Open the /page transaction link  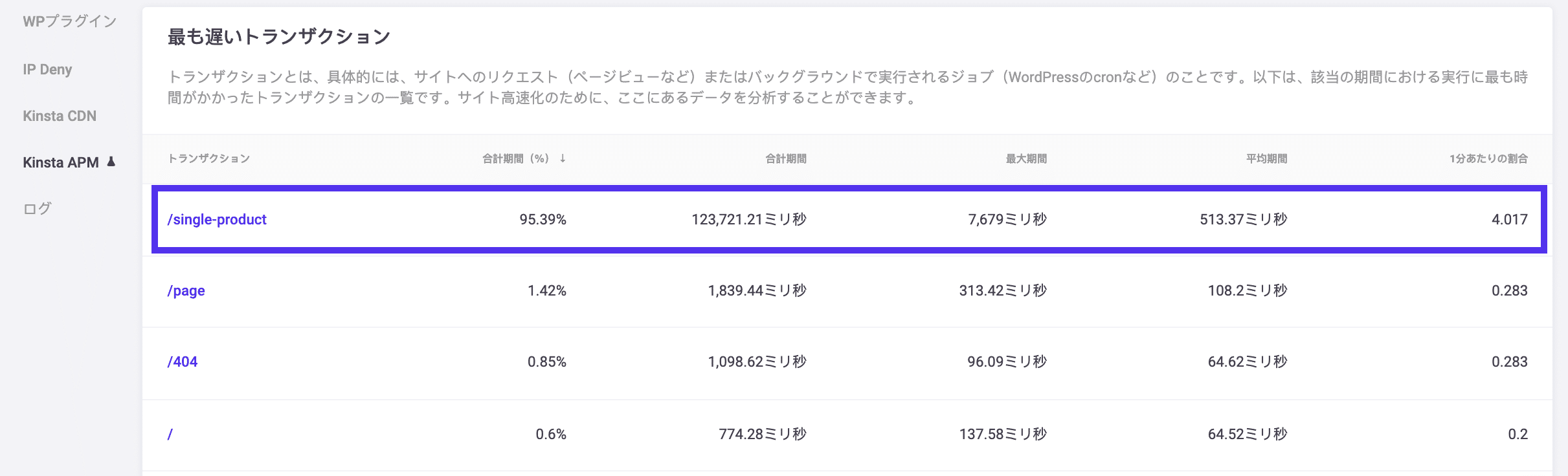(x=186, y=290)
